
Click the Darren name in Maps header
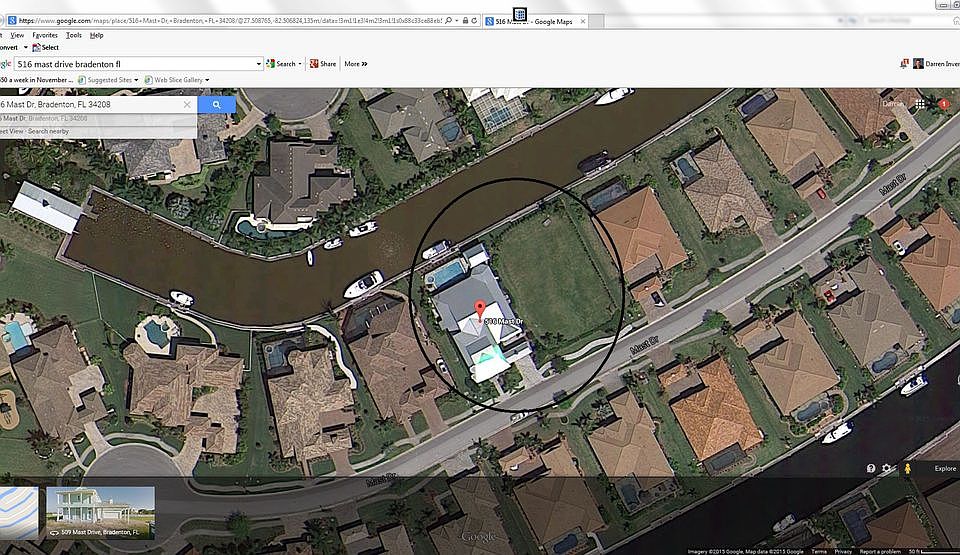click(x=893, y=104)
